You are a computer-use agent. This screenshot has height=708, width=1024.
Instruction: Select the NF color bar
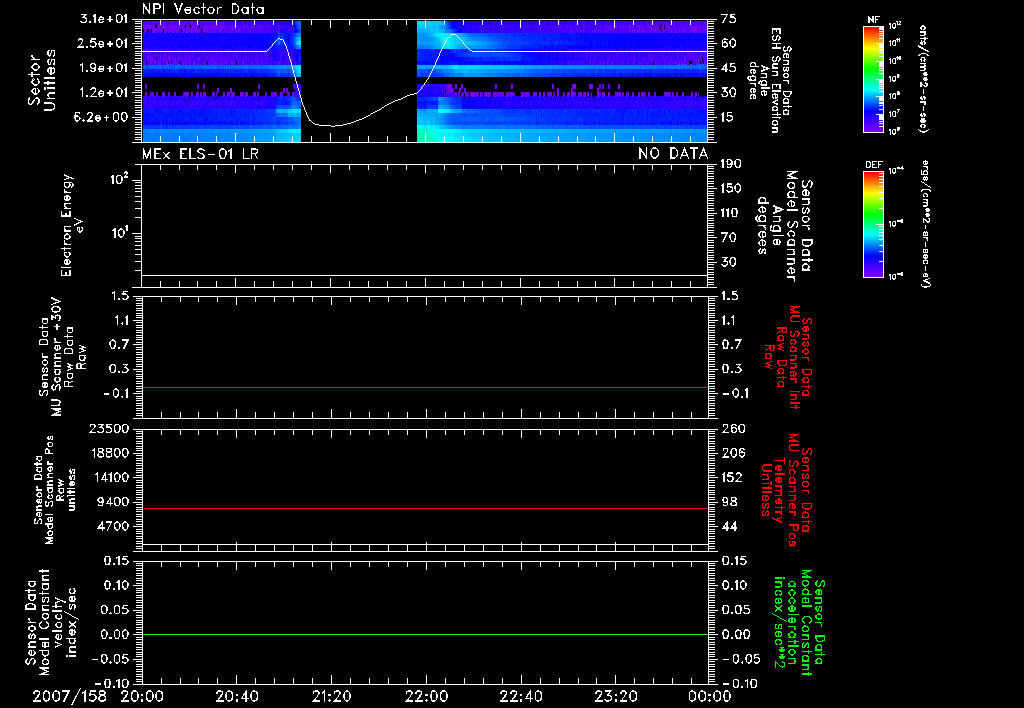point(873,78)
